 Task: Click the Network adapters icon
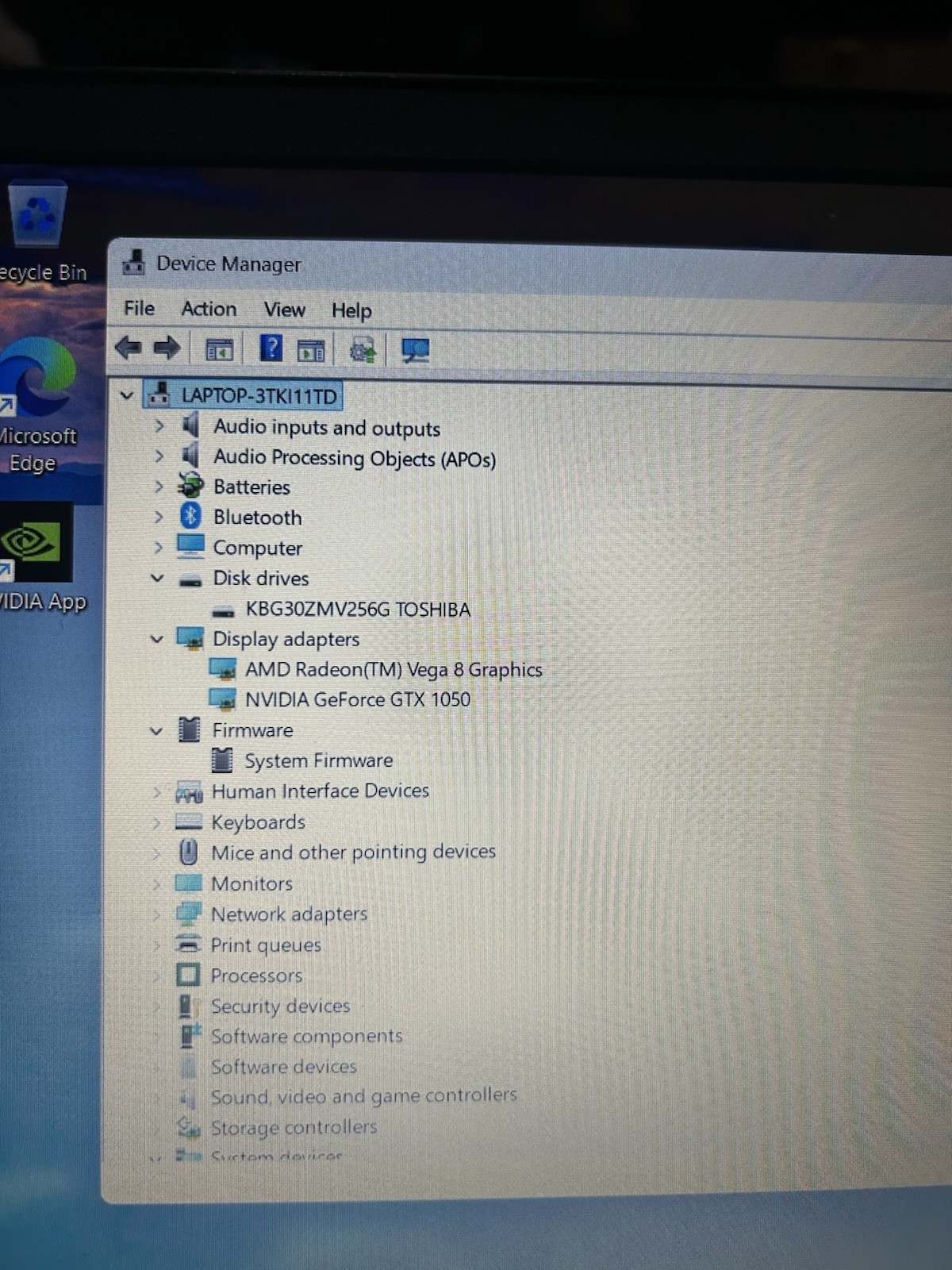pos(188,913)
